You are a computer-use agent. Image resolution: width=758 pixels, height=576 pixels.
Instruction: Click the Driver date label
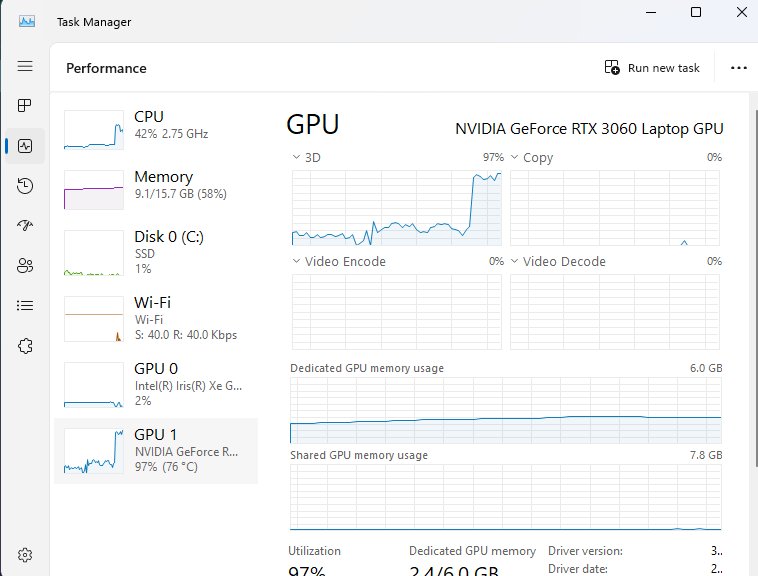[577, 569]
